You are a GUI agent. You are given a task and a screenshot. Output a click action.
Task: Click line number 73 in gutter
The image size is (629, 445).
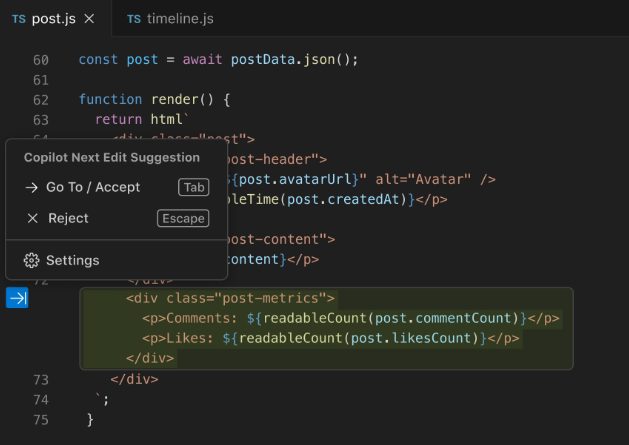tap(41, 380)
